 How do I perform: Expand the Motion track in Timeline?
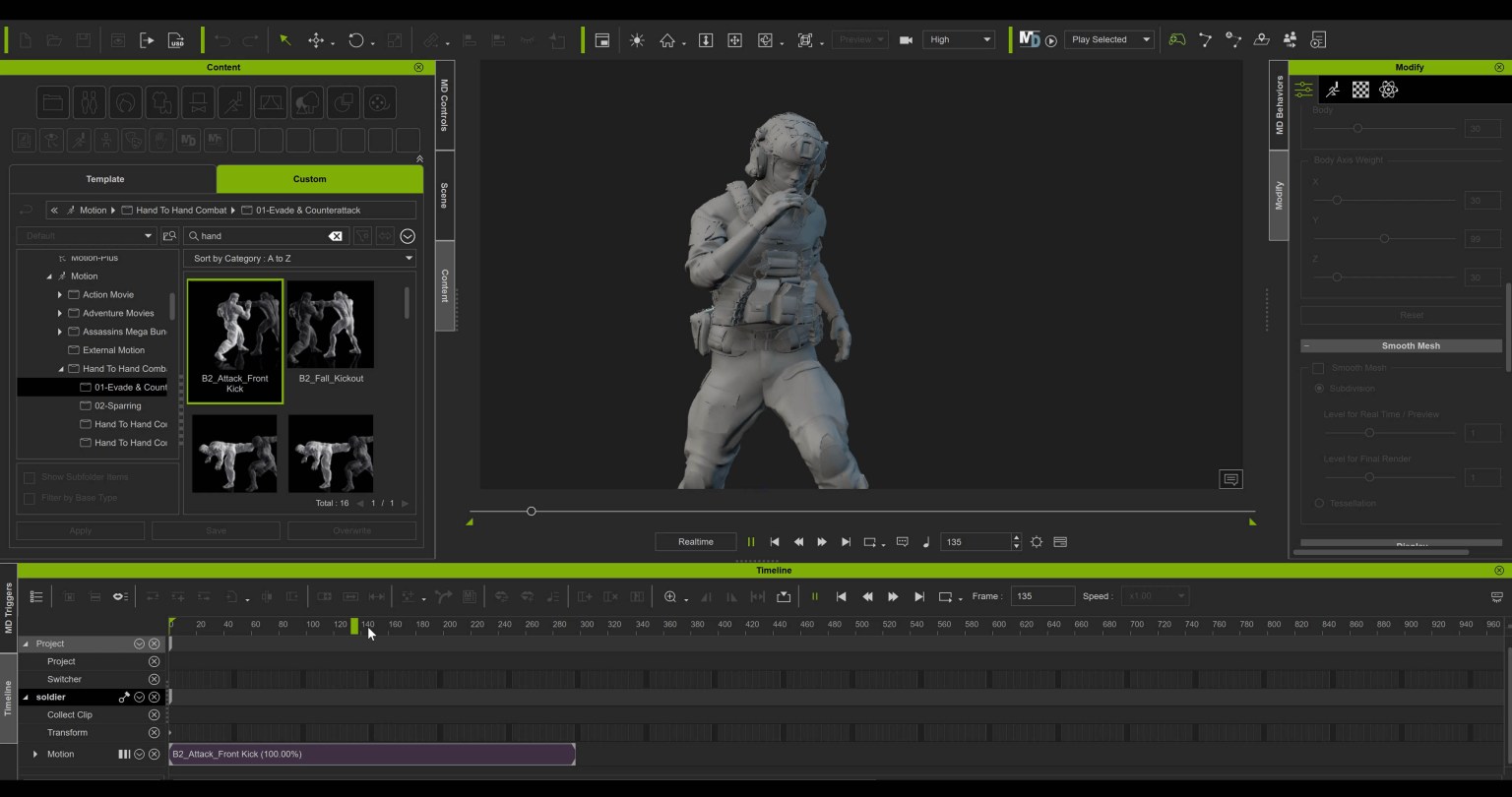pos(35,755)
